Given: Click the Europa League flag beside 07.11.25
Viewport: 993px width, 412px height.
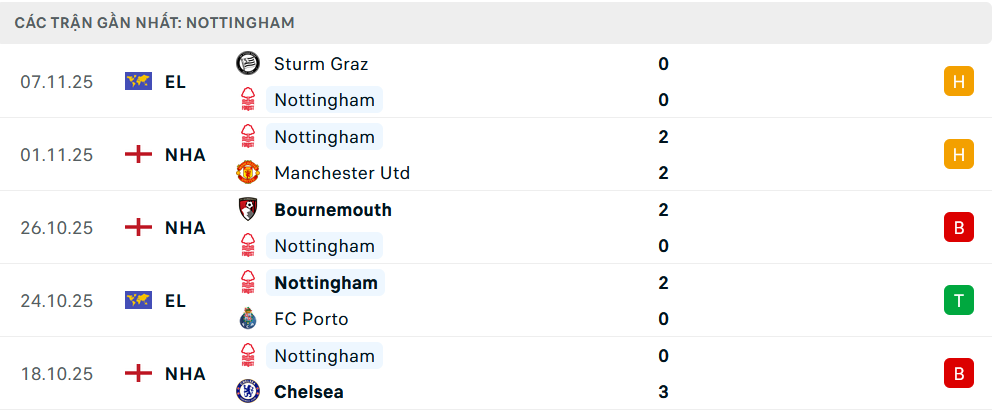Looking at the screenshot, I should tap(138, 82).
